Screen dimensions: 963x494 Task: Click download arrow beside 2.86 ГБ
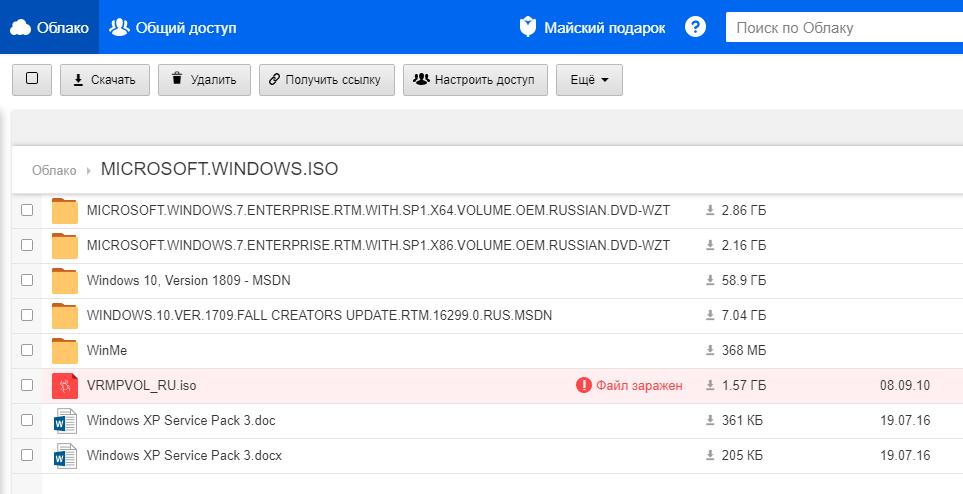click(x=710, y=211)
